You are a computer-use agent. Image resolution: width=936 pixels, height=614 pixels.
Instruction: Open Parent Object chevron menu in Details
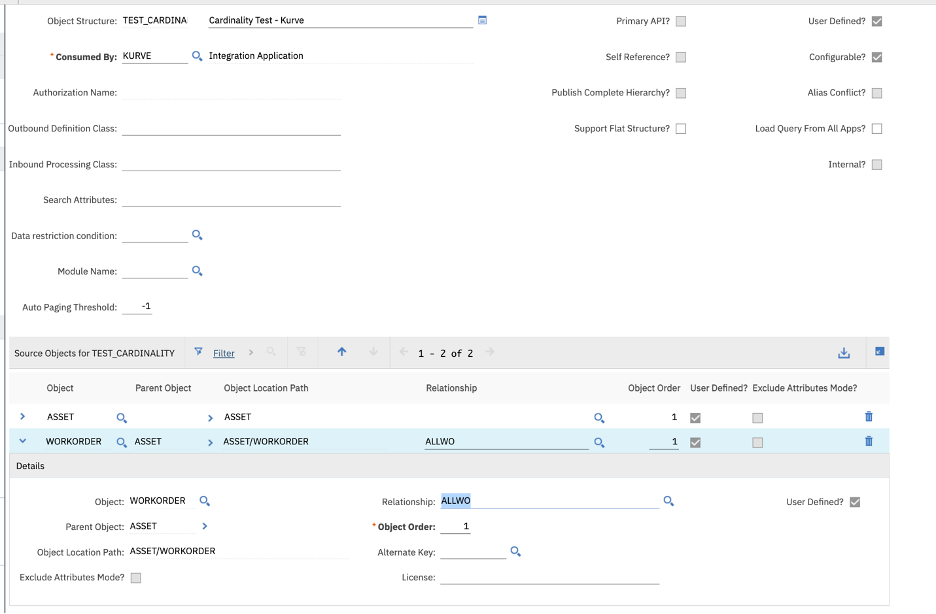[x=204, y=526]
